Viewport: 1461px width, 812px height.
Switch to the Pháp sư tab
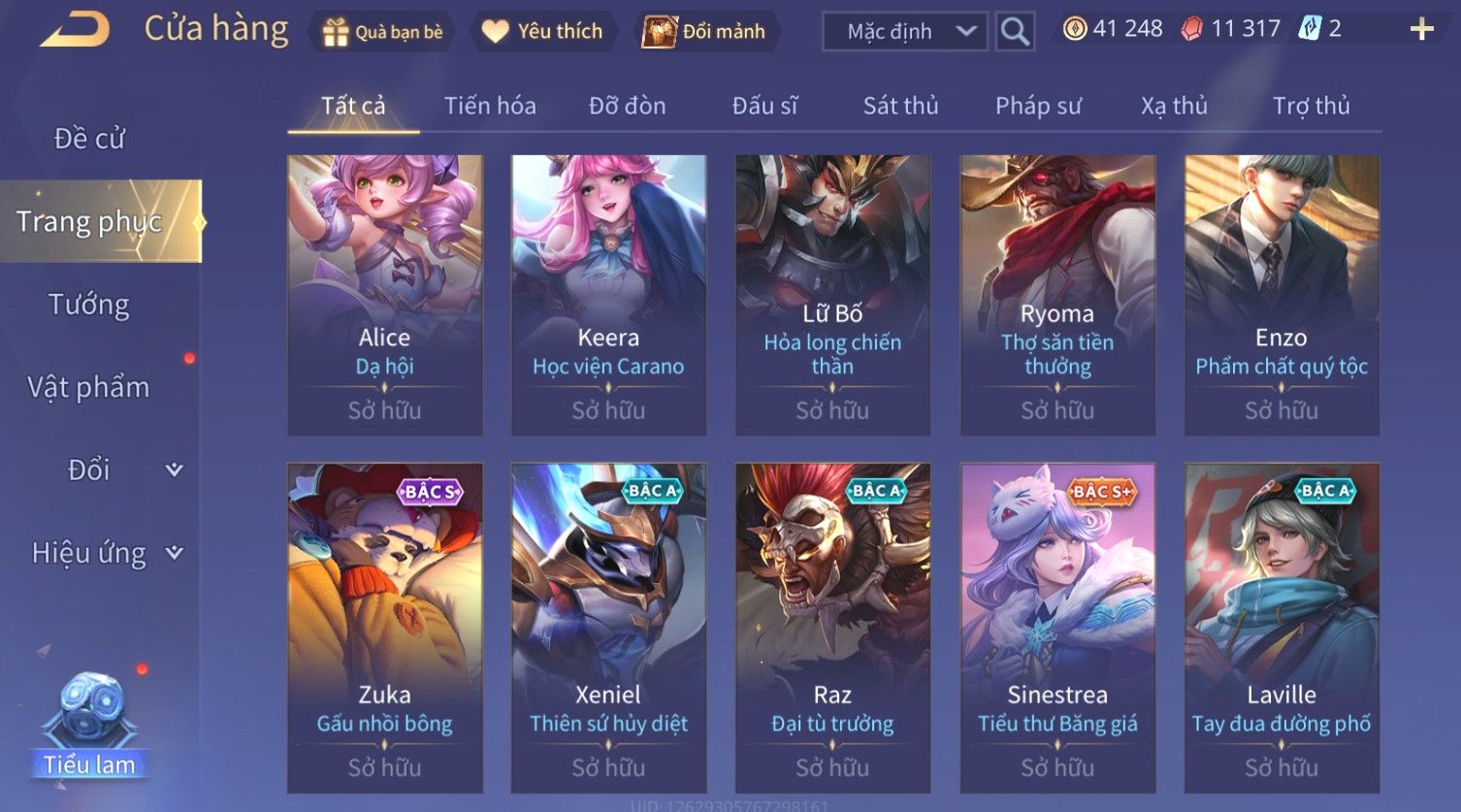pyautogui.click(x=1038, y=106)
